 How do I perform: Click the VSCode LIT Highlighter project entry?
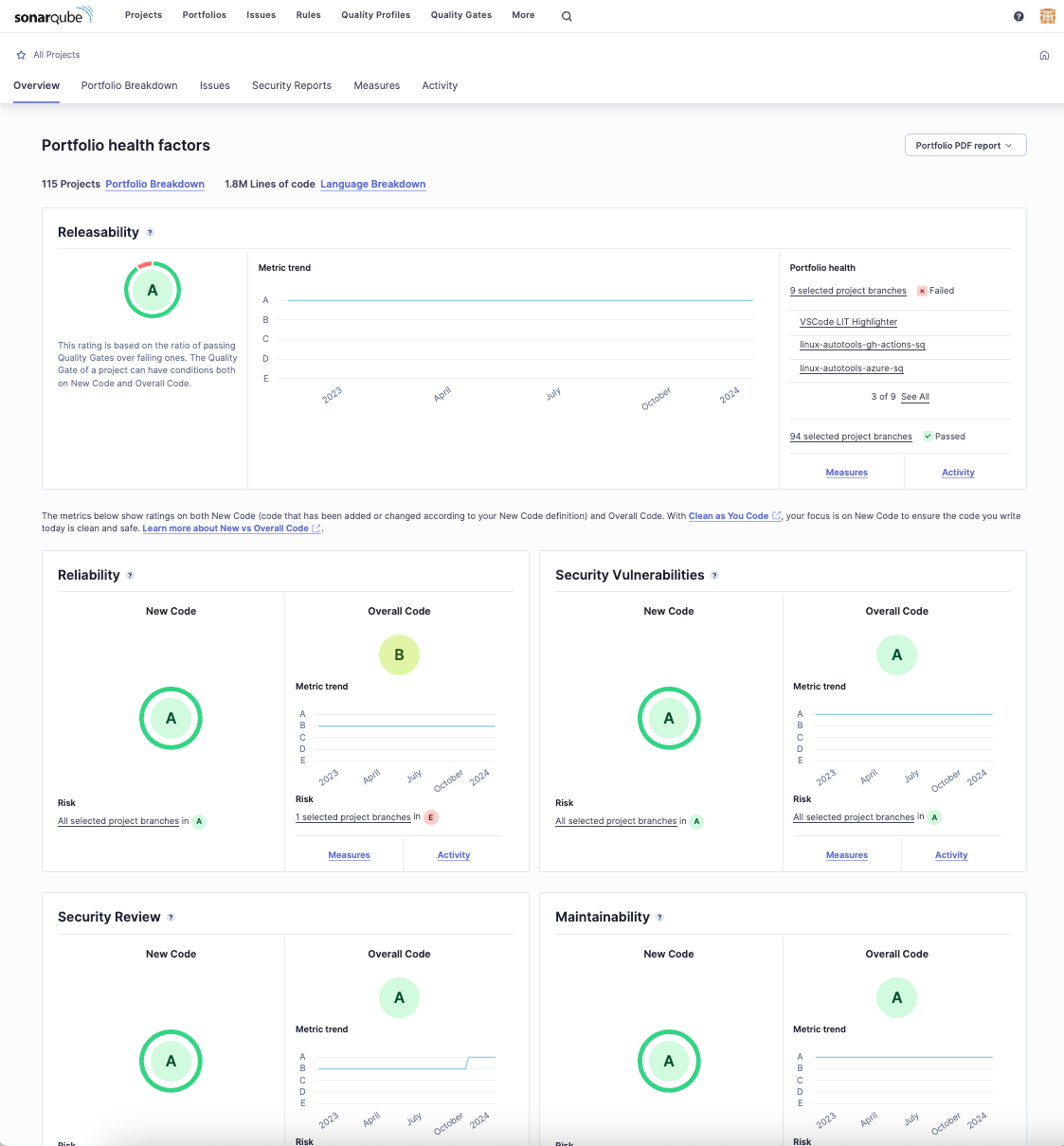coord(848,322)
